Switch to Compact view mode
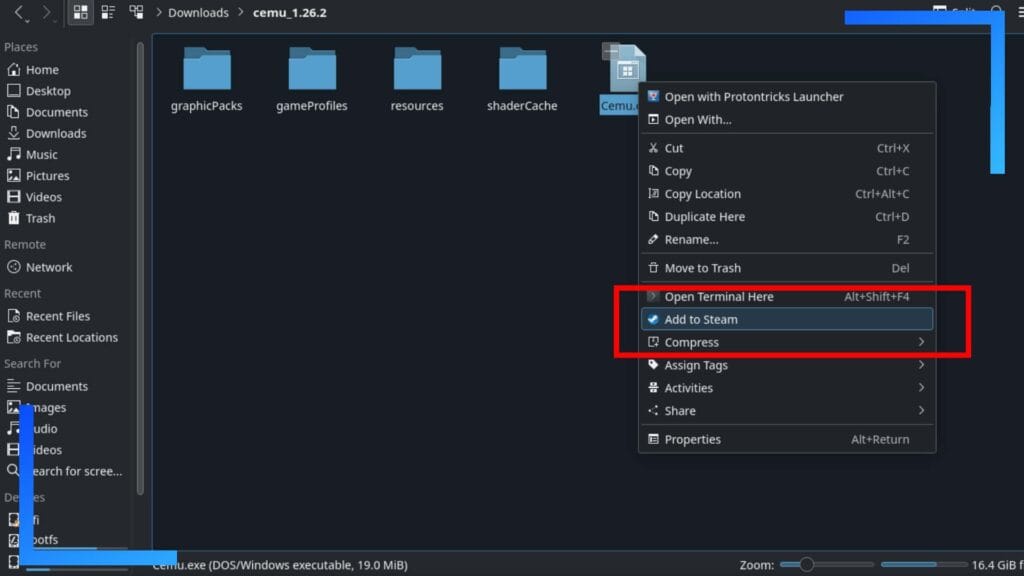Image resolution: width=1024 pixels, height=576 pixels. point(108,13)
